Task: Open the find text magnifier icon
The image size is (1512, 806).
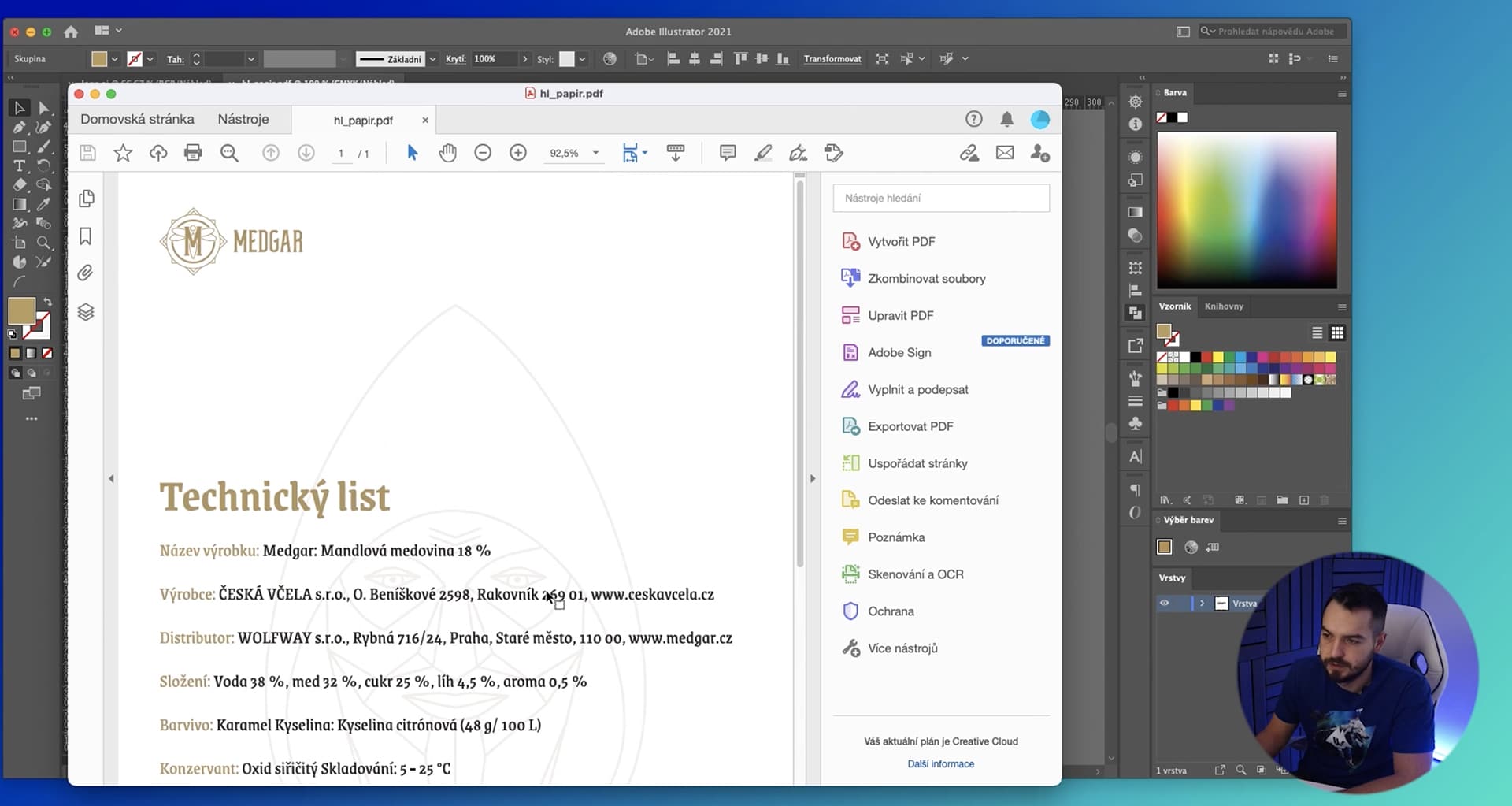Action: (229, 153)
